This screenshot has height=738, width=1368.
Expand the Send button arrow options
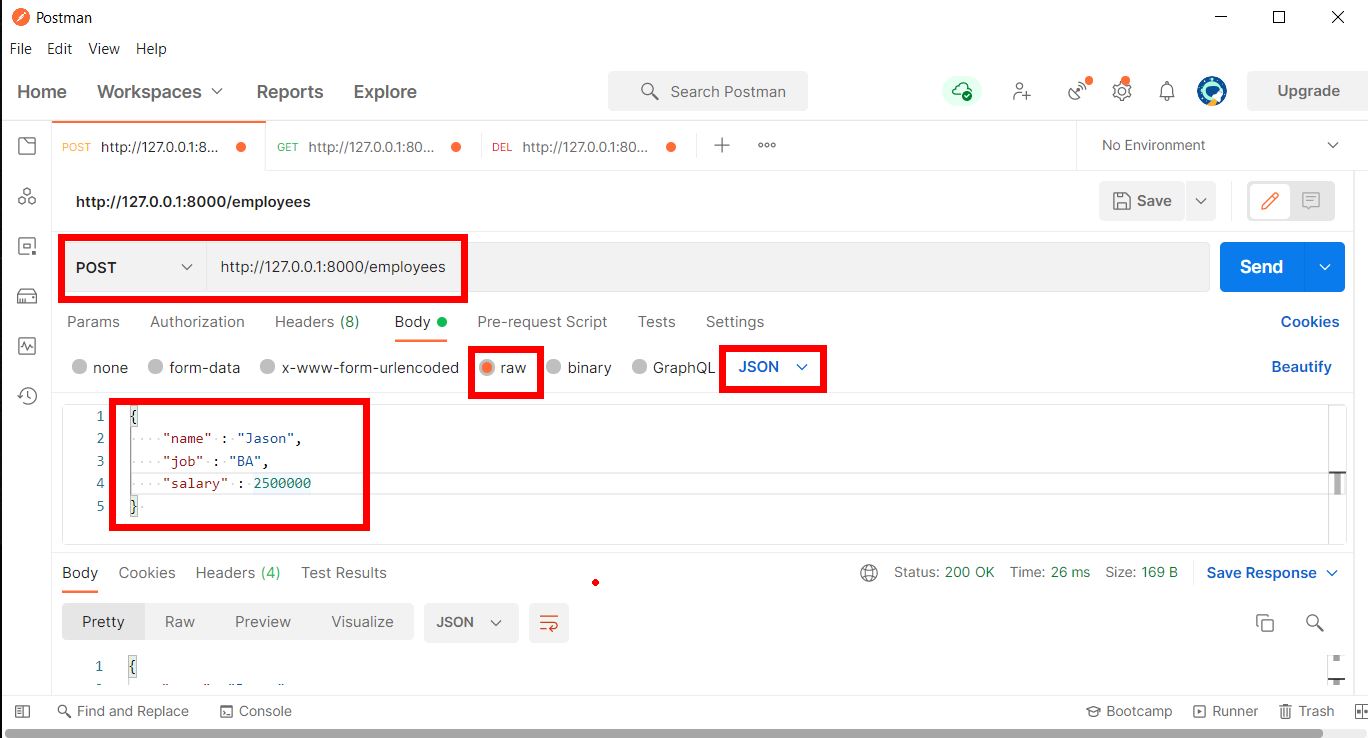pyautogui.click(x=1325, y=267)
